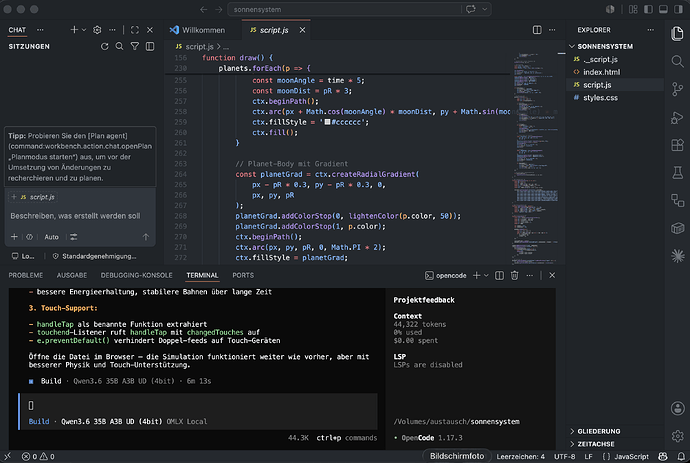Switch to the PORTS panel tab

click(243, 276)
